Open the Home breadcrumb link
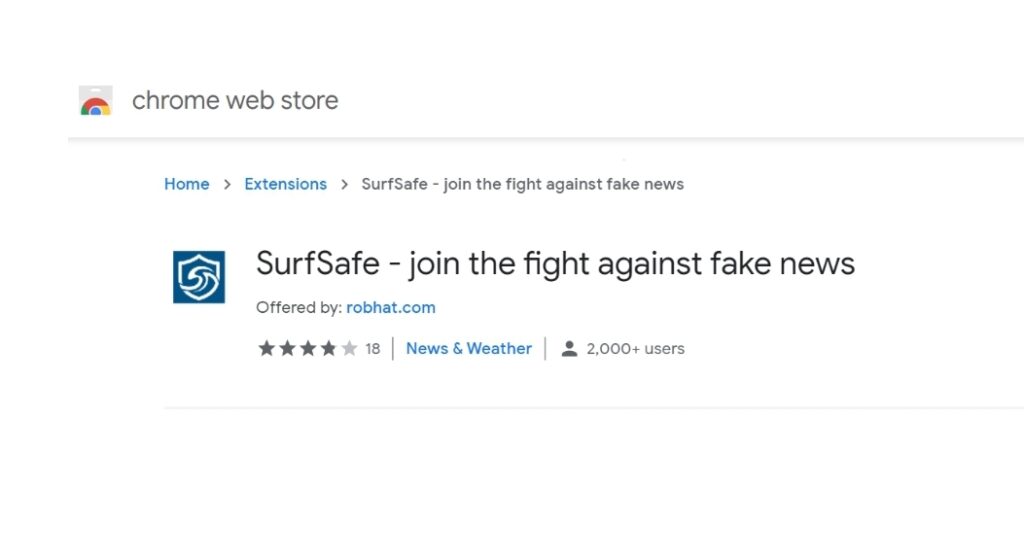Image resolution: width=1024 pixels, height=560 pixels. (187, 184)
